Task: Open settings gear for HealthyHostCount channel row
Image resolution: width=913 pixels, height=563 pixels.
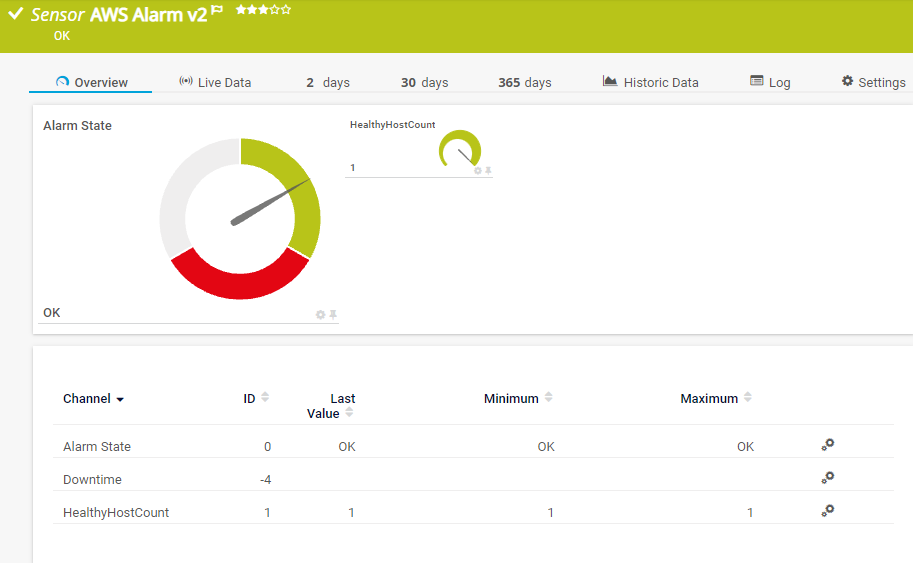Action: click(x=827, y=511)
